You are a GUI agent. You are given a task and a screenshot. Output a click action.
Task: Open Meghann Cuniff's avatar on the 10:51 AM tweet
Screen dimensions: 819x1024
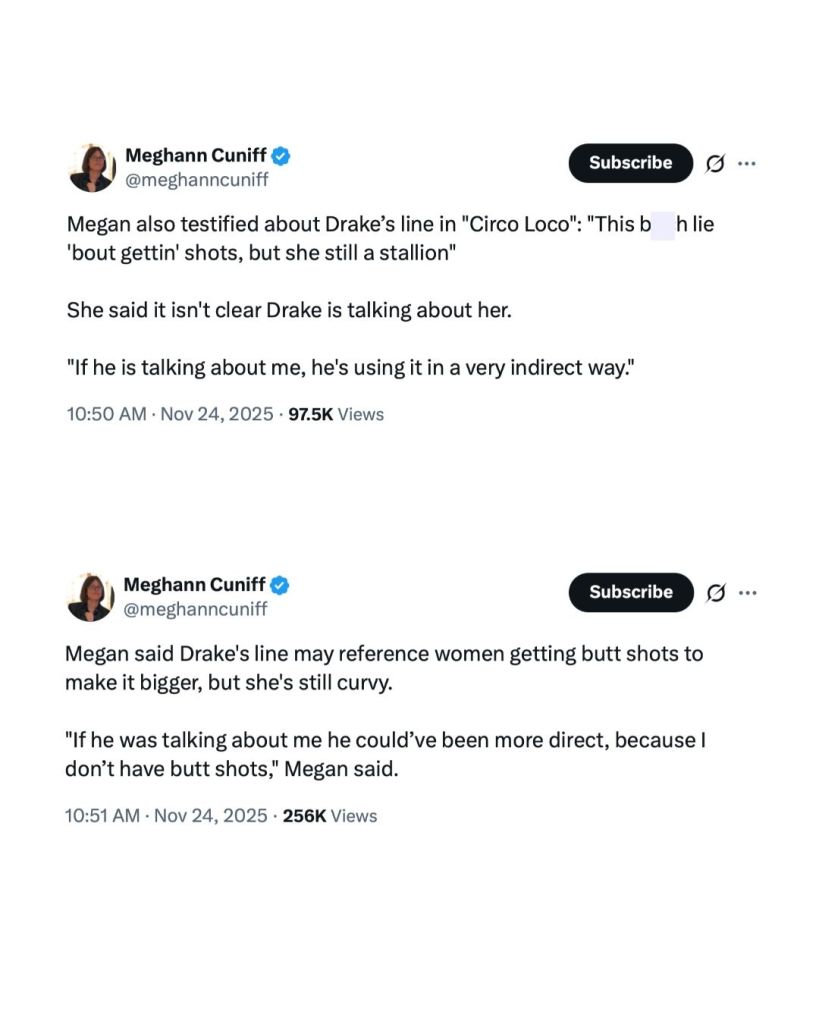[x=91, y=597]
